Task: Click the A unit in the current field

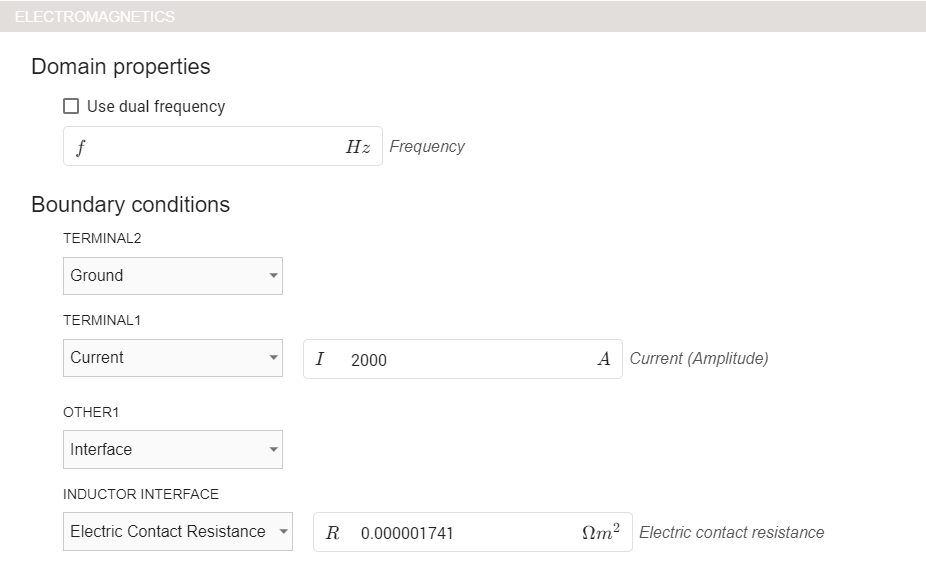Action: click(603, 359)
